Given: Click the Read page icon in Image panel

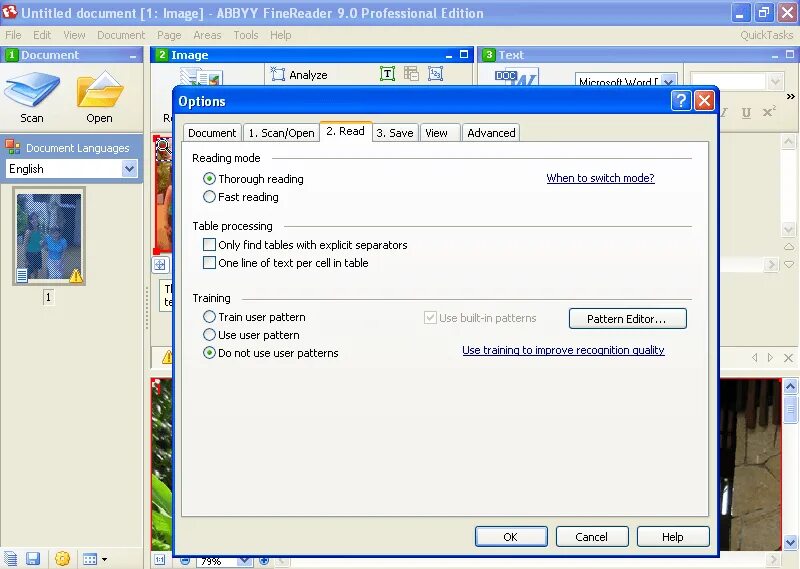Looking at the screenshot, I should (x=201, y=77).
